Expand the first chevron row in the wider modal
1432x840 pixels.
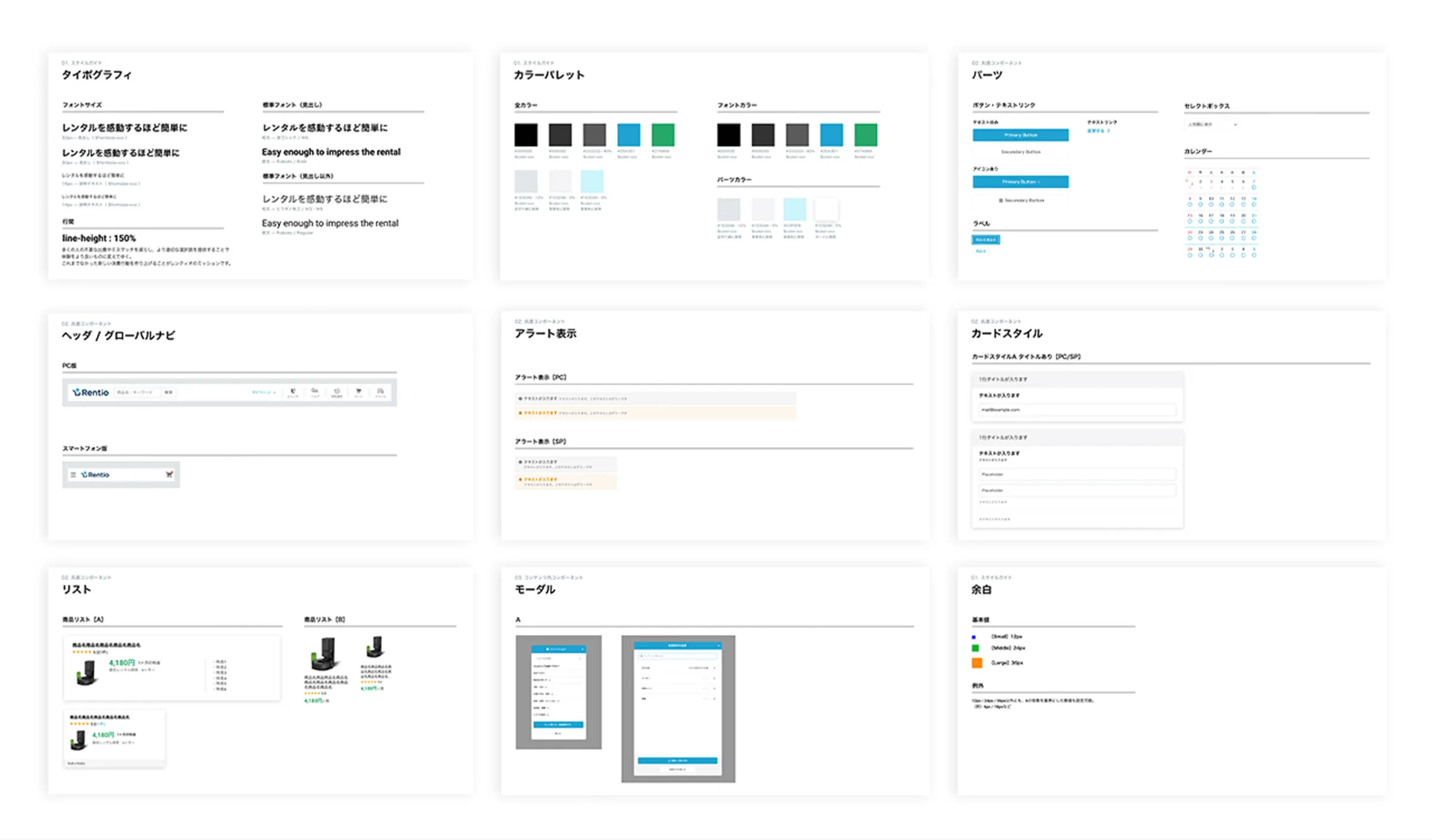(x=714, y=668)
